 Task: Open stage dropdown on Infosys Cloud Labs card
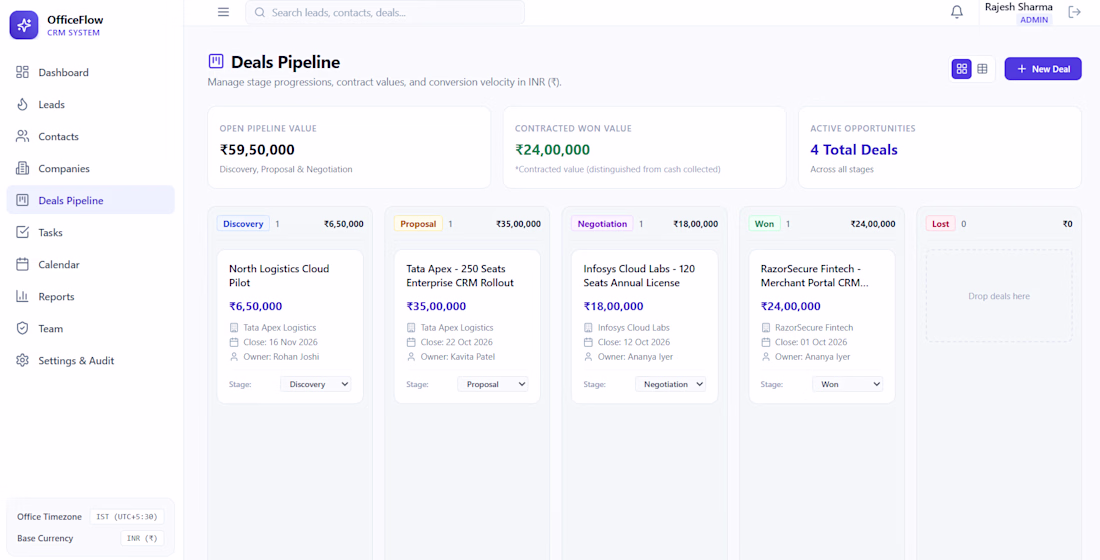pyautogui.click(x=670, y=384)
